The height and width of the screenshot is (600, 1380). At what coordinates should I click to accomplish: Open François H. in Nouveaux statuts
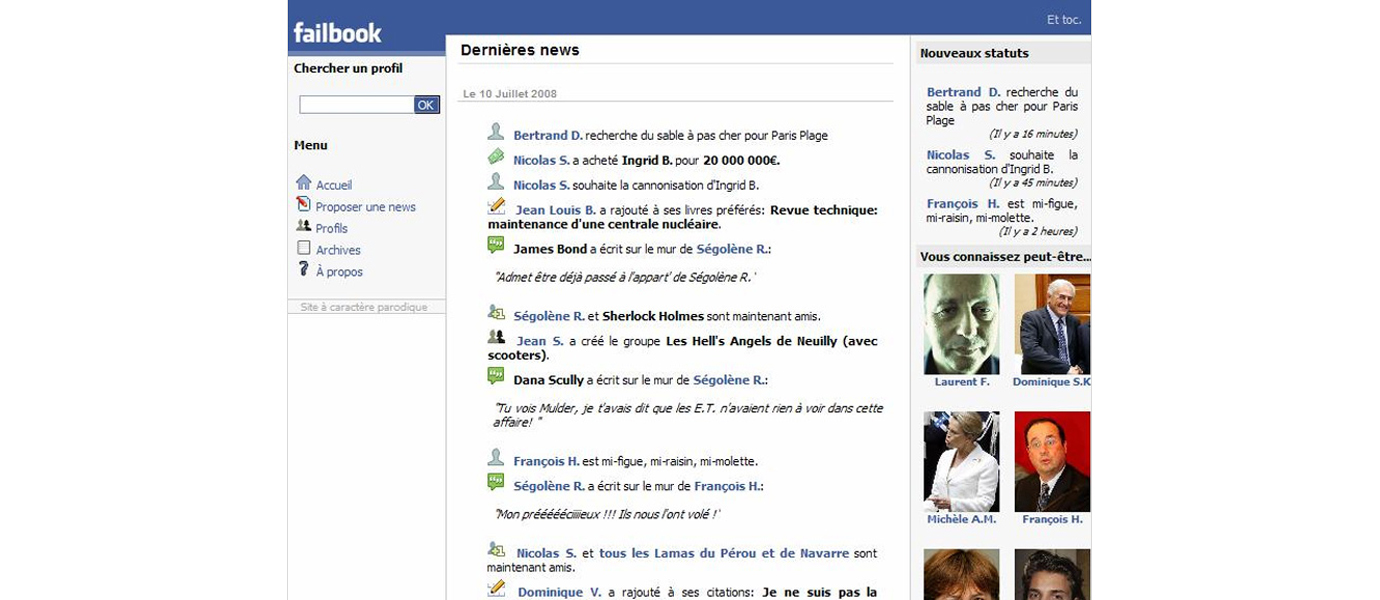(x=963, y=204)
